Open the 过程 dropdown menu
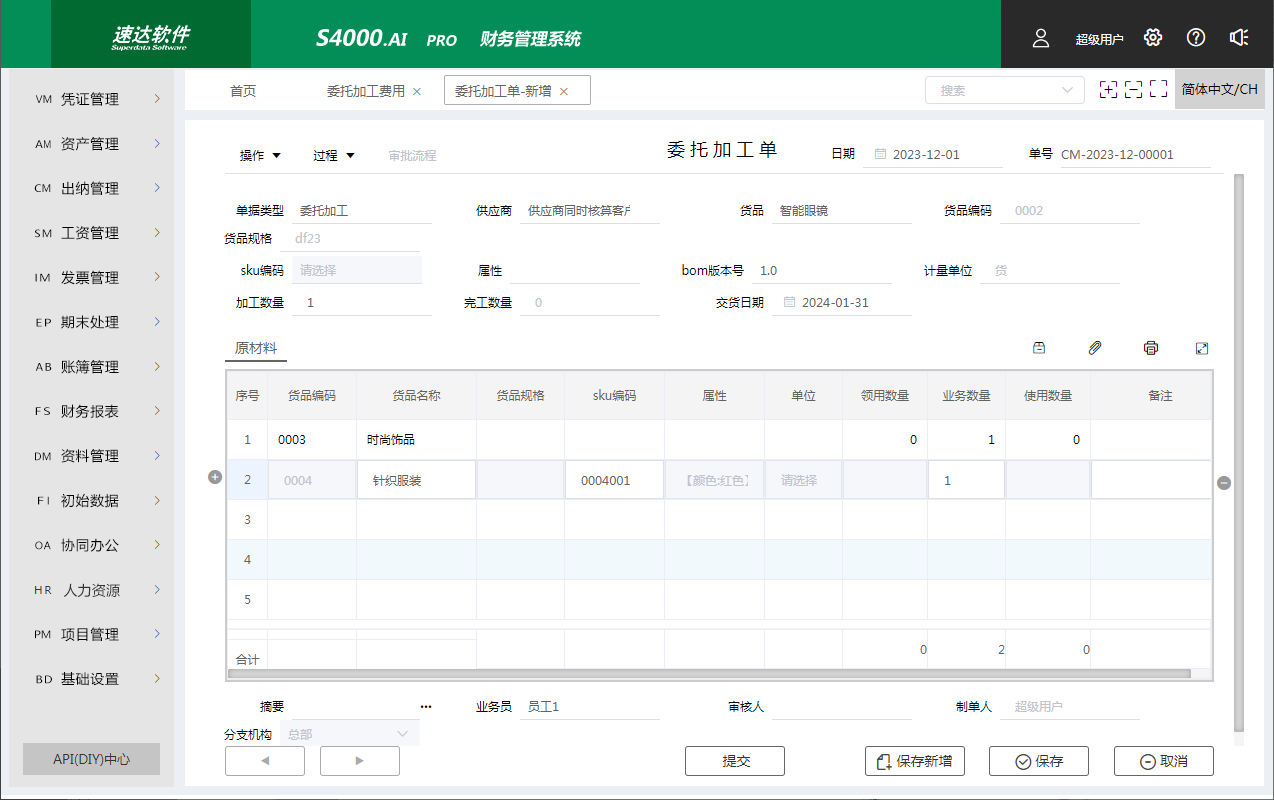1274x800 pixels. click(334, 155)
